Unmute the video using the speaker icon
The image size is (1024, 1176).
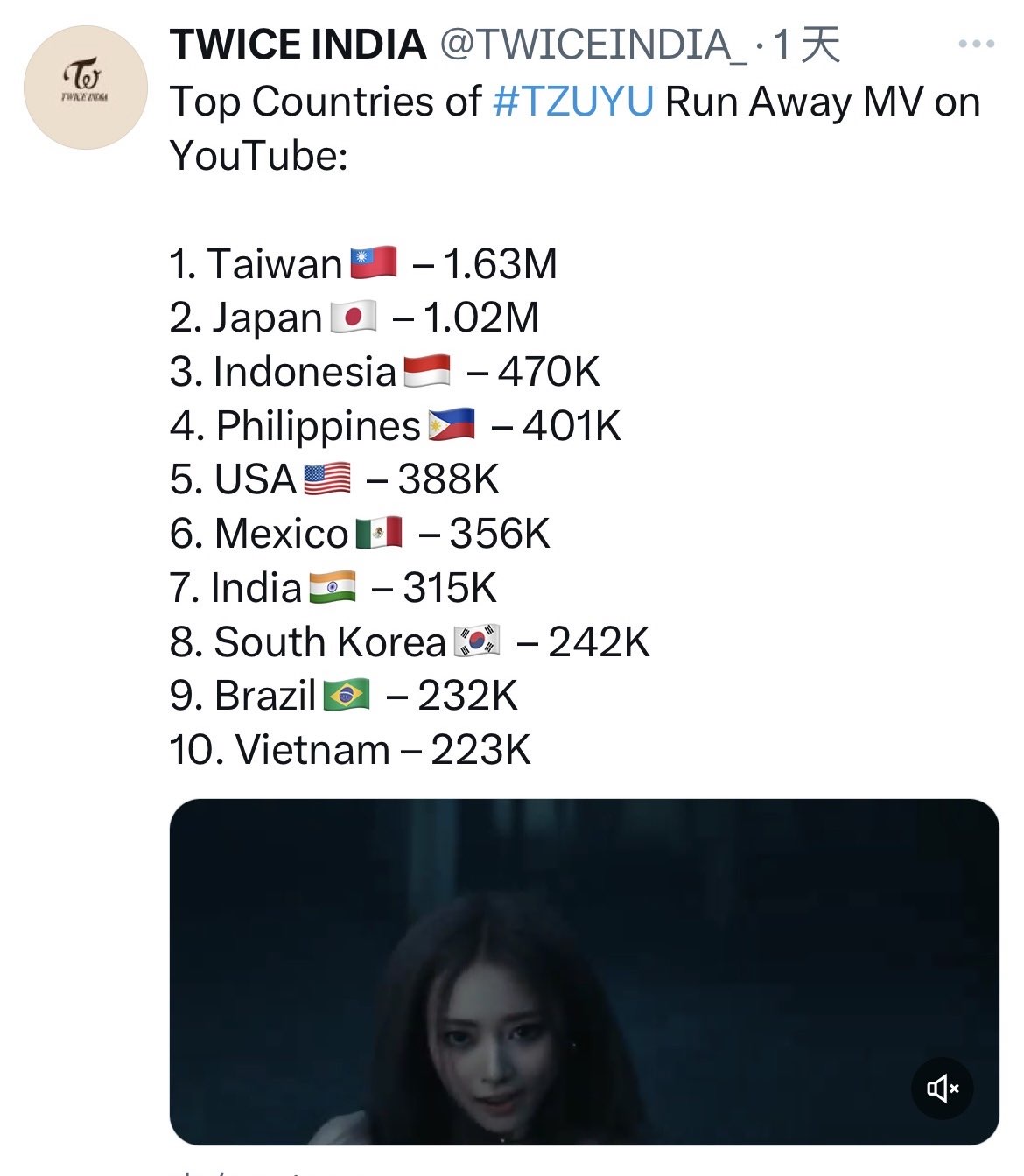pyautogui.click(x=943, y=1088)
